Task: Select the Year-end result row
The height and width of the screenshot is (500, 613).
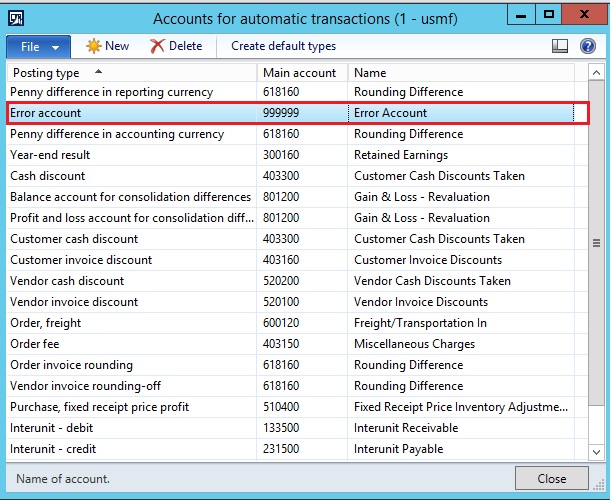Action: click(x=130, y=155)
